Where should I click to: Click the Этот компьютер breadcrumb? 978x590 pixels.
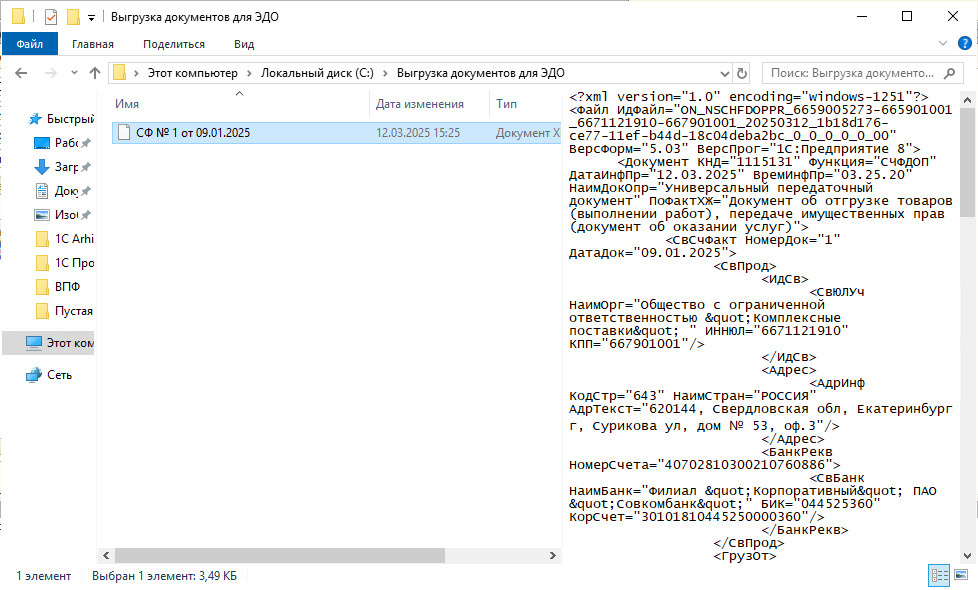coord(193,73)
